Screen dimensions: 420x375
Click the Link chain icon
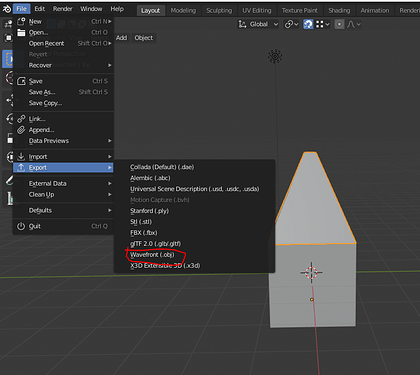click(21, 119)
